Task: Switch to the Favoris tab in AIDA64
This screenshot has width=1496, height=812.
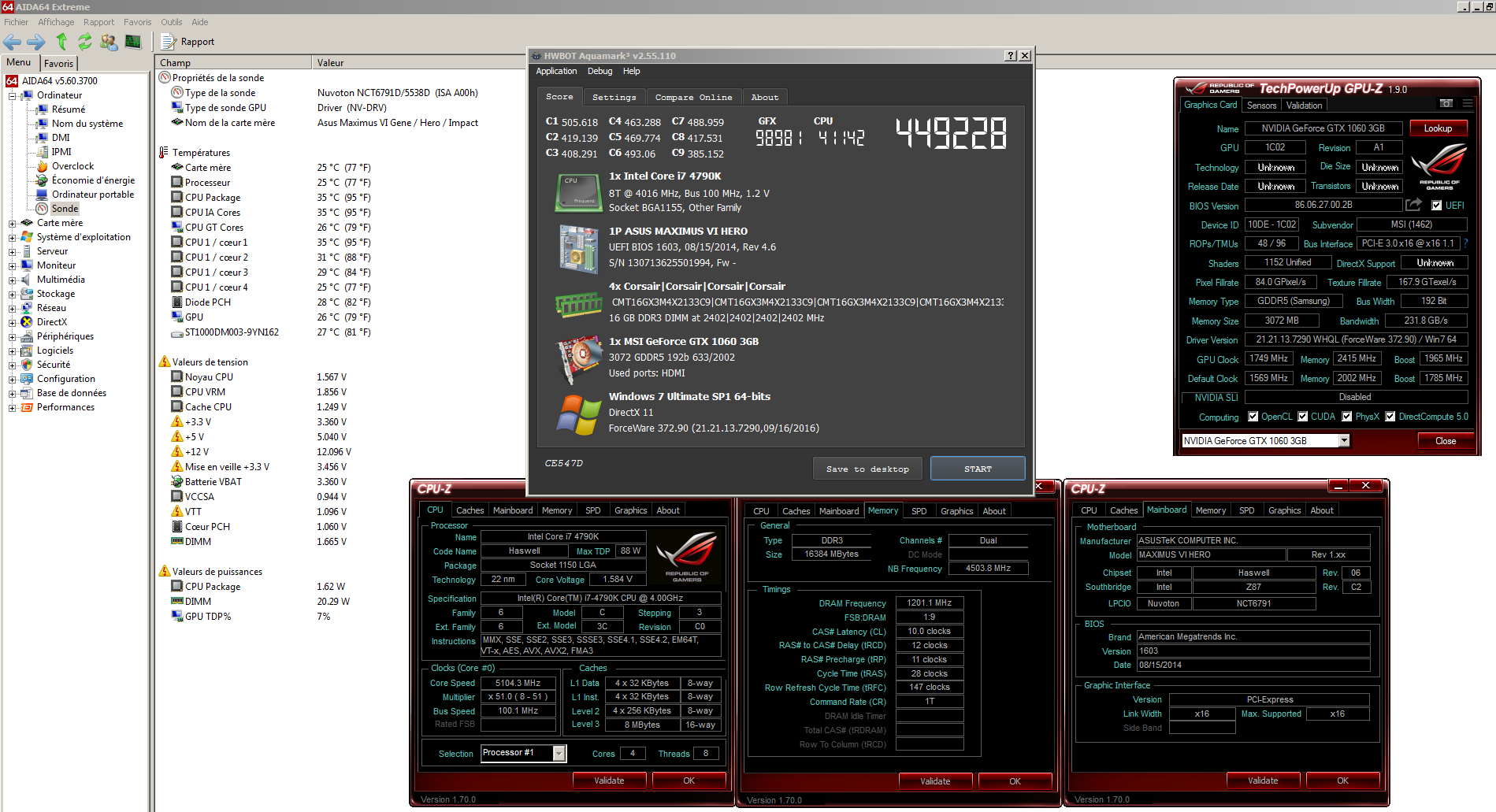Action: [x=58, y=64]
